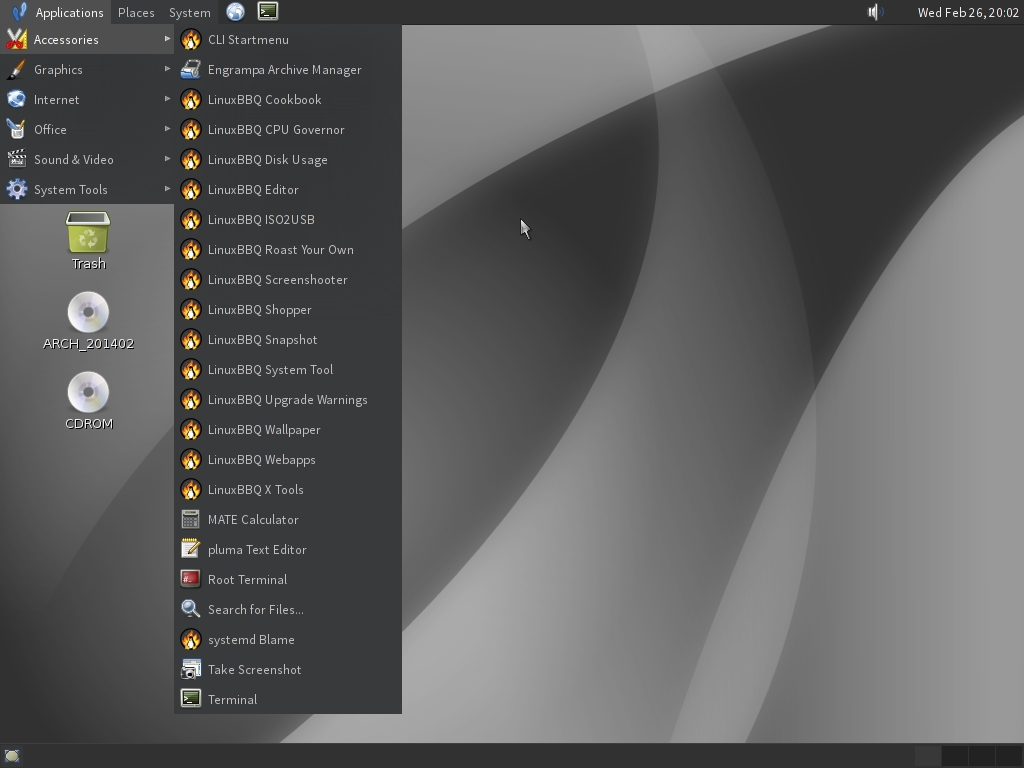Launch LinuxBBQ ISO2USB
Viewport: 1024px width, 768px height.
click(288, 220)
